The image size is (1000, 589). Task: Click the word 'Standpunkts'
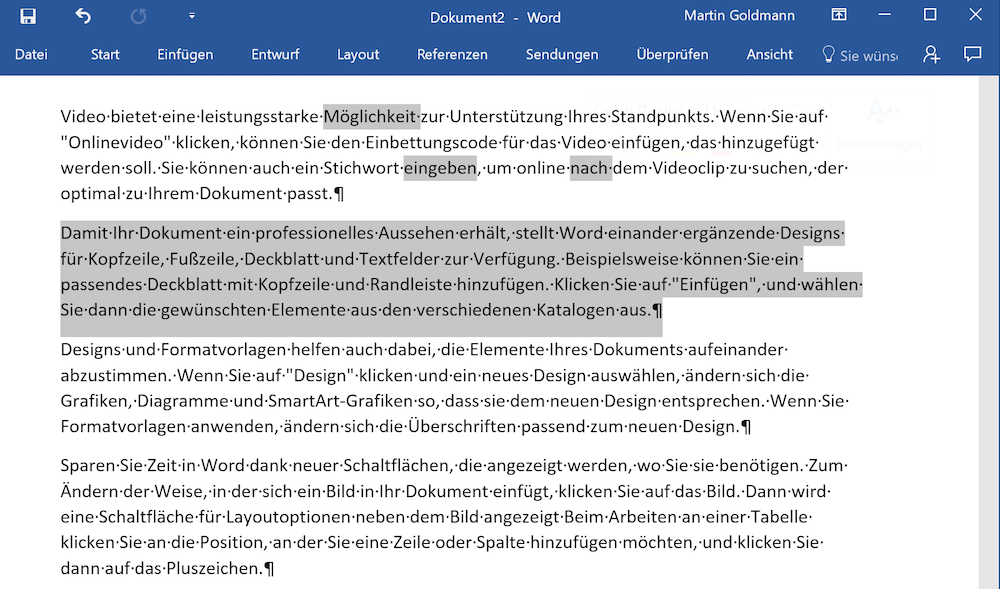pyautogui.click(x=661, y=117)
